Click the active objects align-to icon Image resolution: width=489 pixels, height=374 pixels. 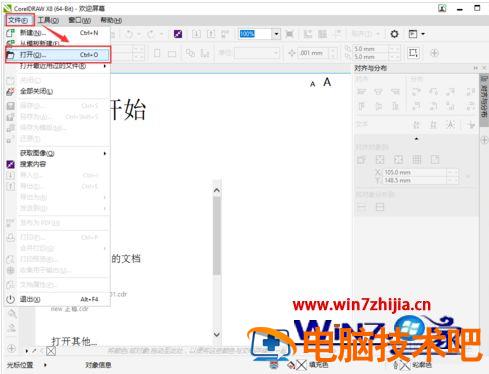click(362, 160)
